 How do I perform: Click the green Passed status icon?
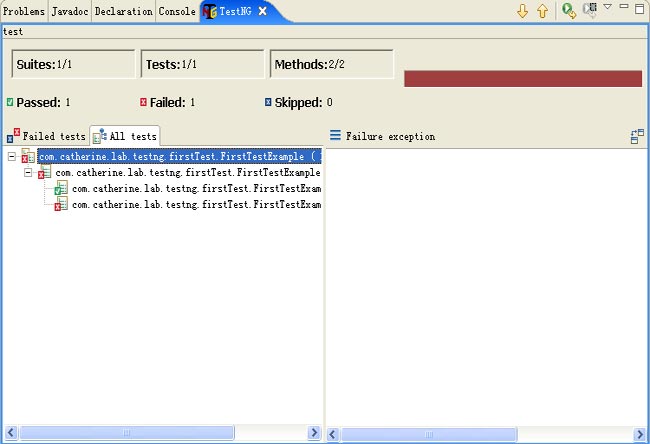tap(9, 102)
